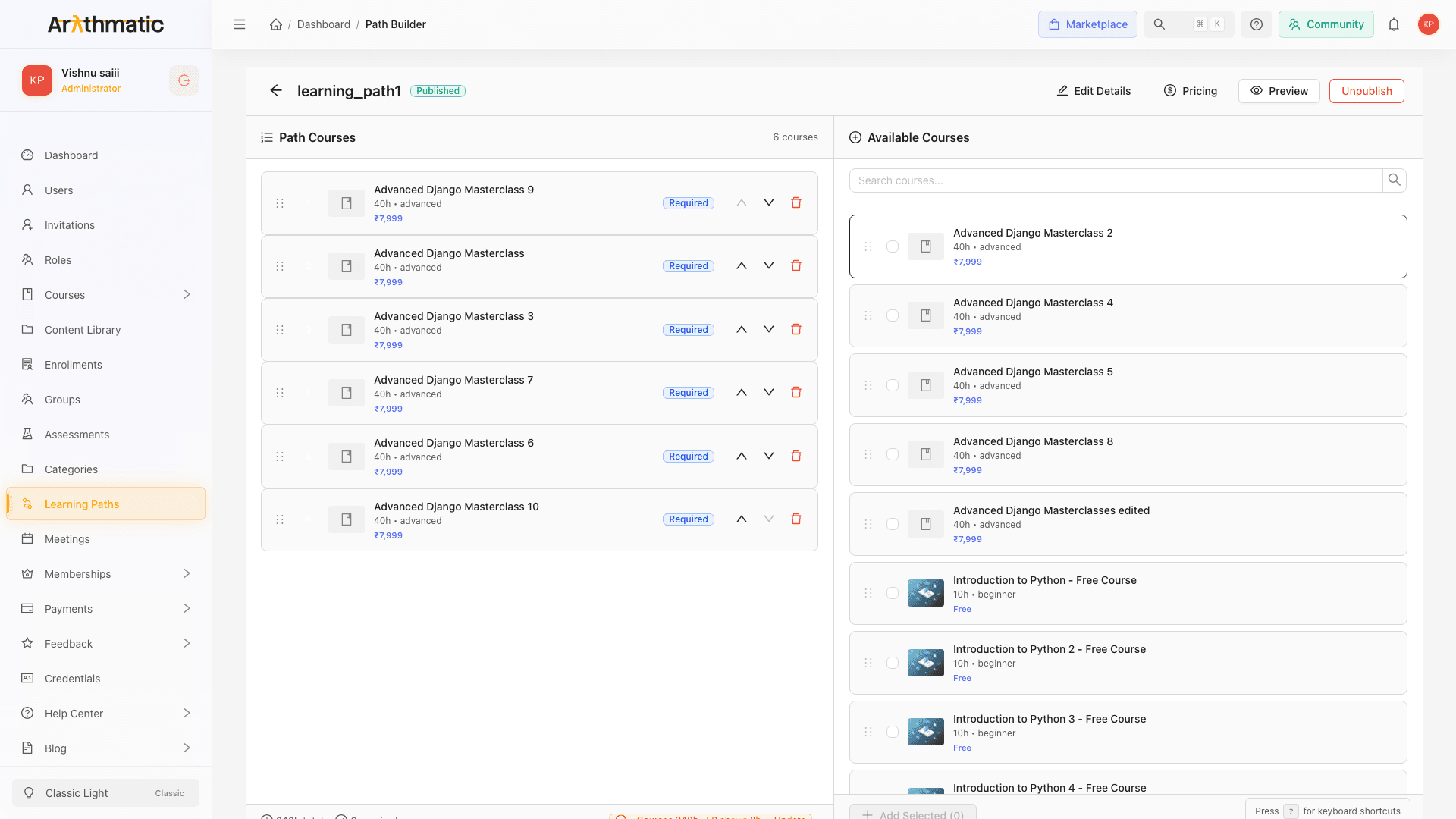This screenshot has height=819, width=1456.
Task: Expand the Memberships sidebar submenu
Action: [x=187, y=574]
